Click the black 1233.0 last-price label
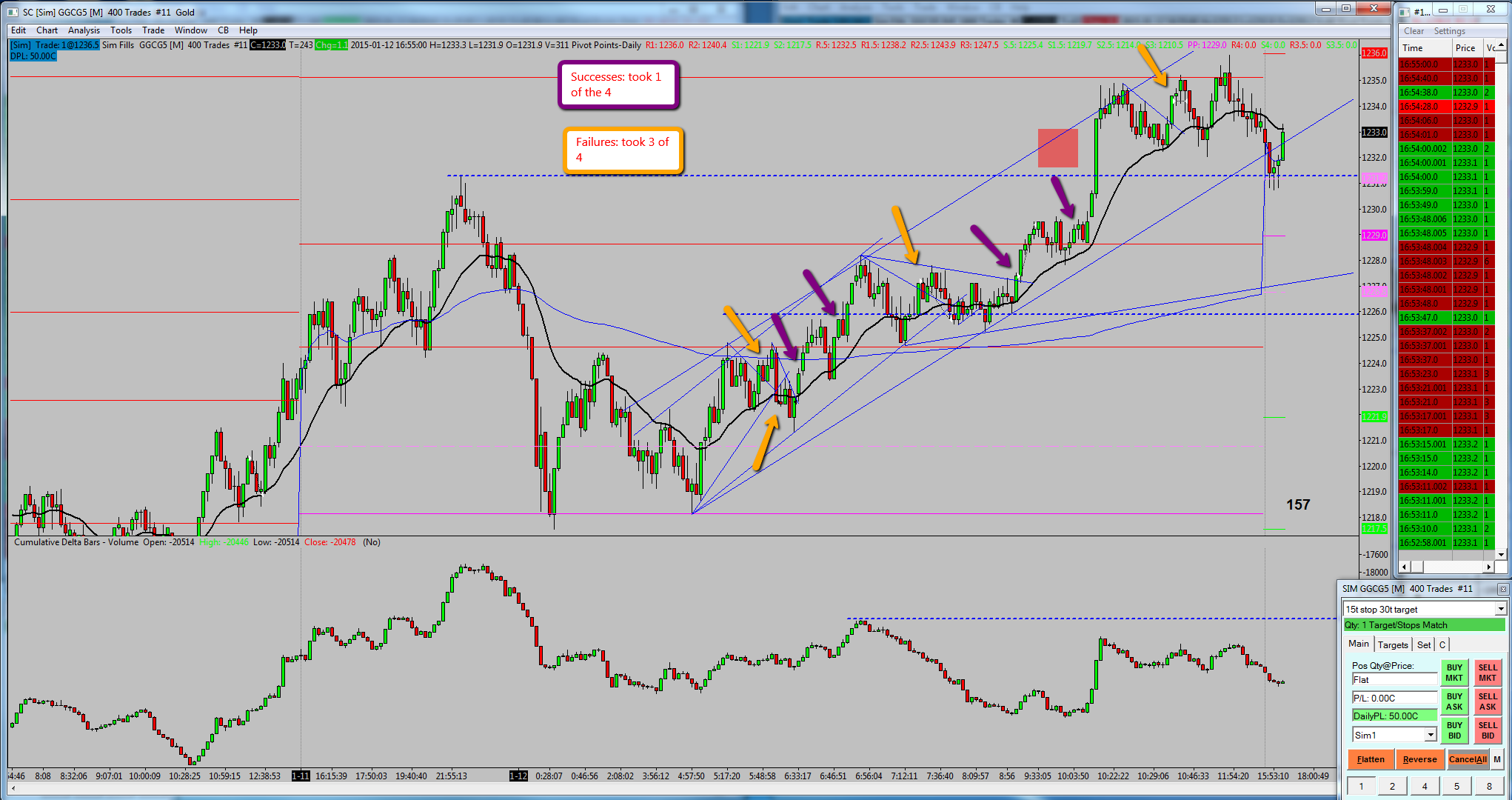Image resolution: width=1512 pixels, height=800 pixels. (x=1374, y=133)
